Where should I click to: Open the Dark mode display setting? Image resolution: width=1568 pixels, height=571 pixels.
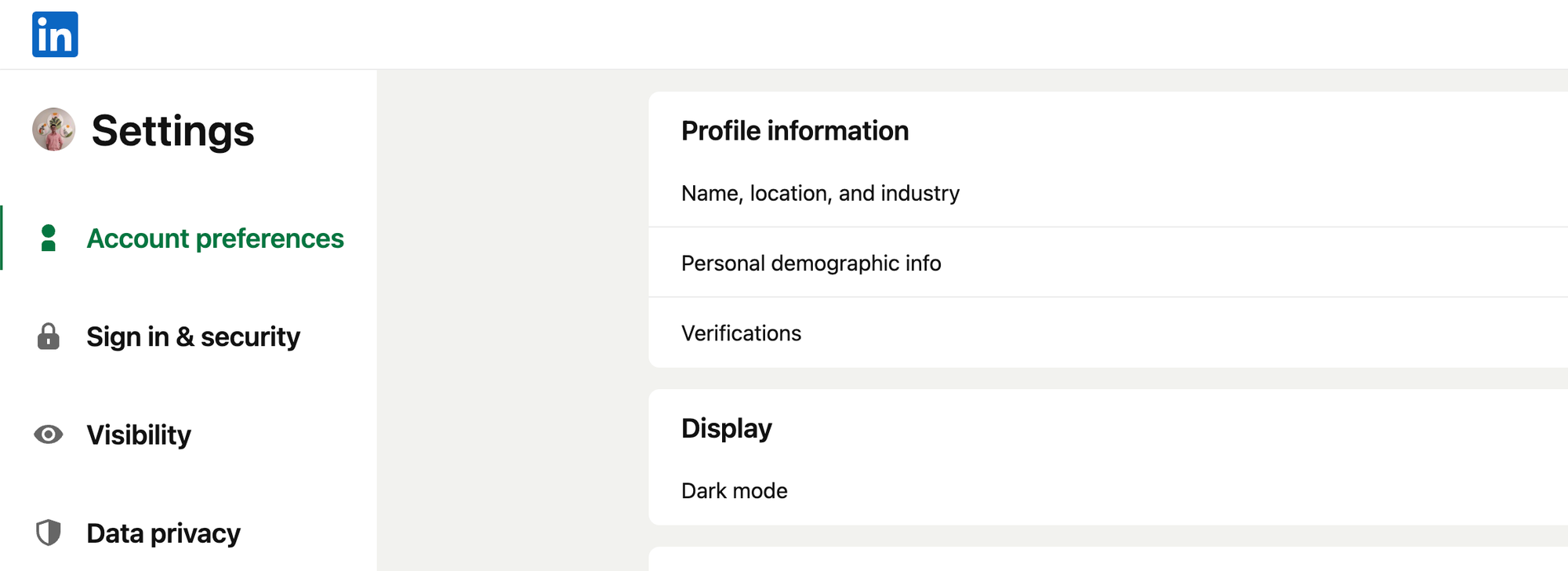tap(734, 491)
